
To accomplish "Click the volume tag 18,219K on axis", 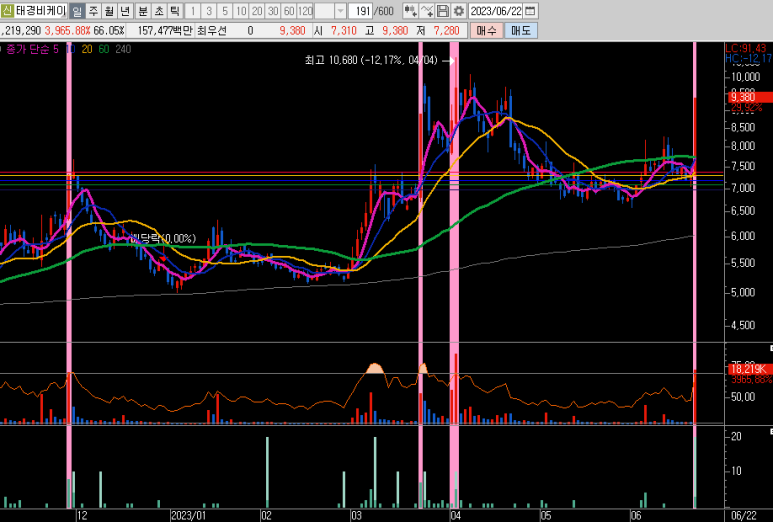I will (x=750, y=369).
